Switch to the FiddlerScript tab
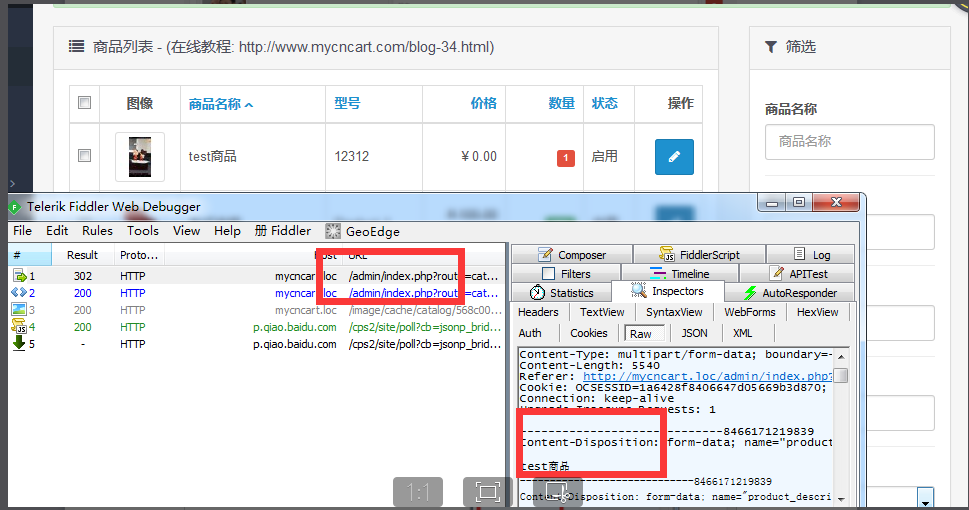 point(699,255)
